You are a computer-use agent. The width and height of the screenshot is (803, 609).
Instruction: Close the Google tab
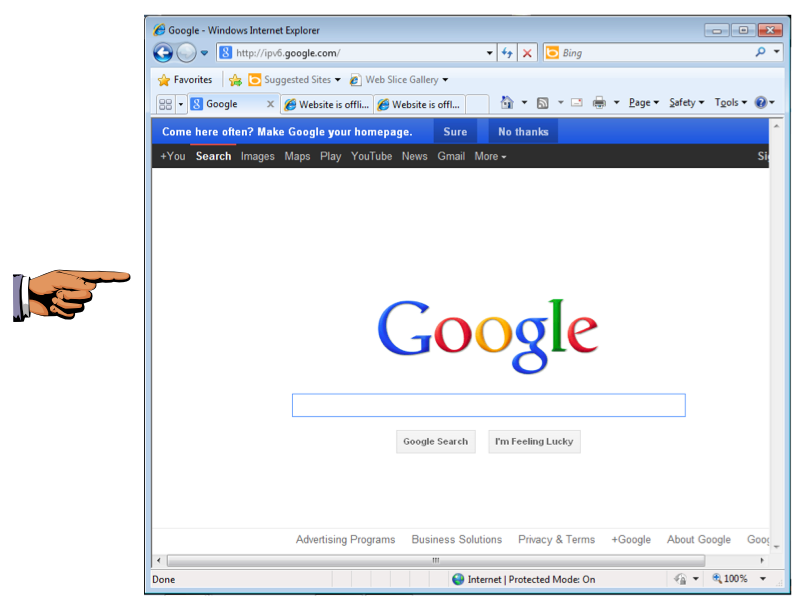tap(270, 104)
